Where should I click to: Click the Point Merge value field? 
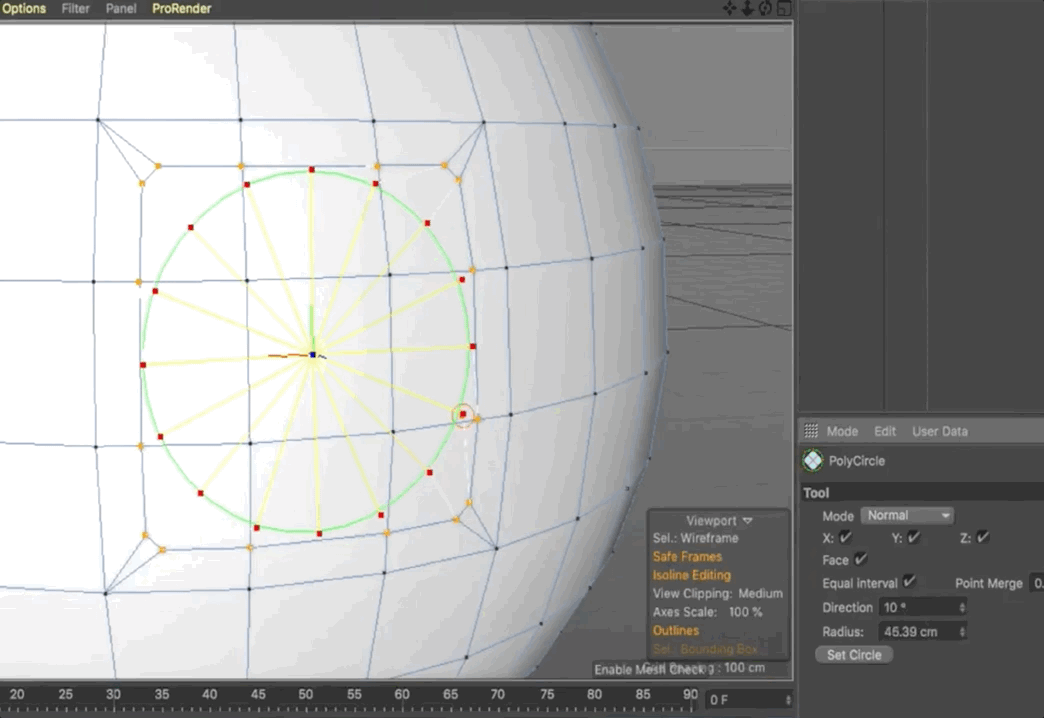tap(1037, 583)
